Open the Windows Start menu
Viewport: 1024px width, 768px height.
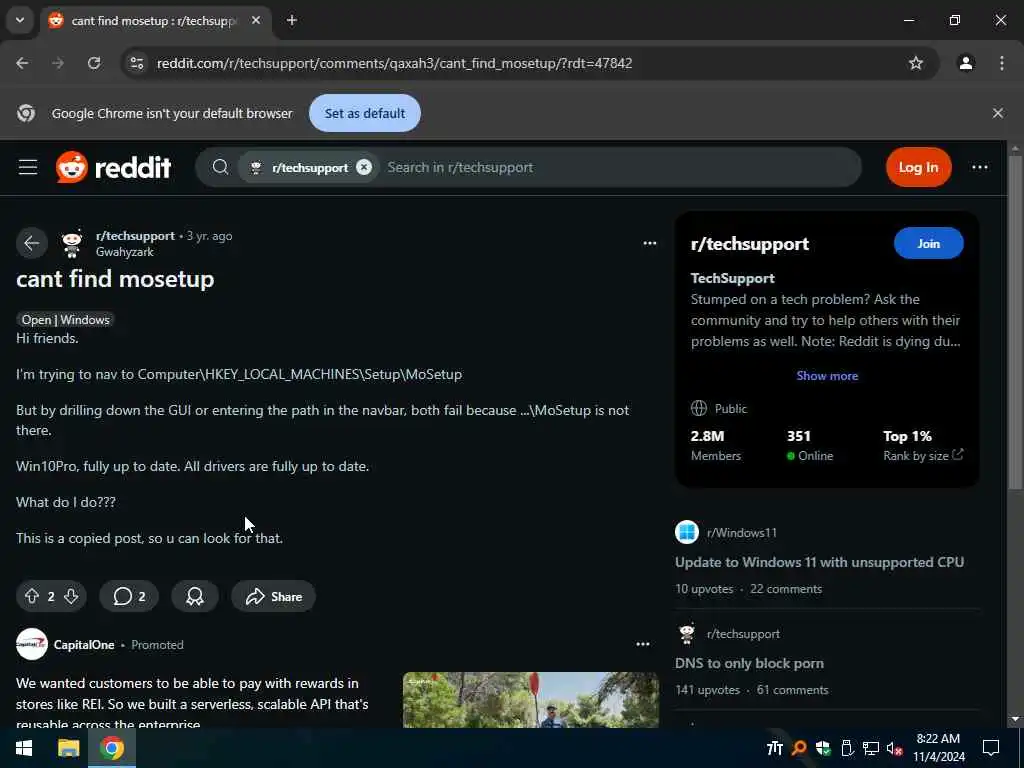coord(24,748)
